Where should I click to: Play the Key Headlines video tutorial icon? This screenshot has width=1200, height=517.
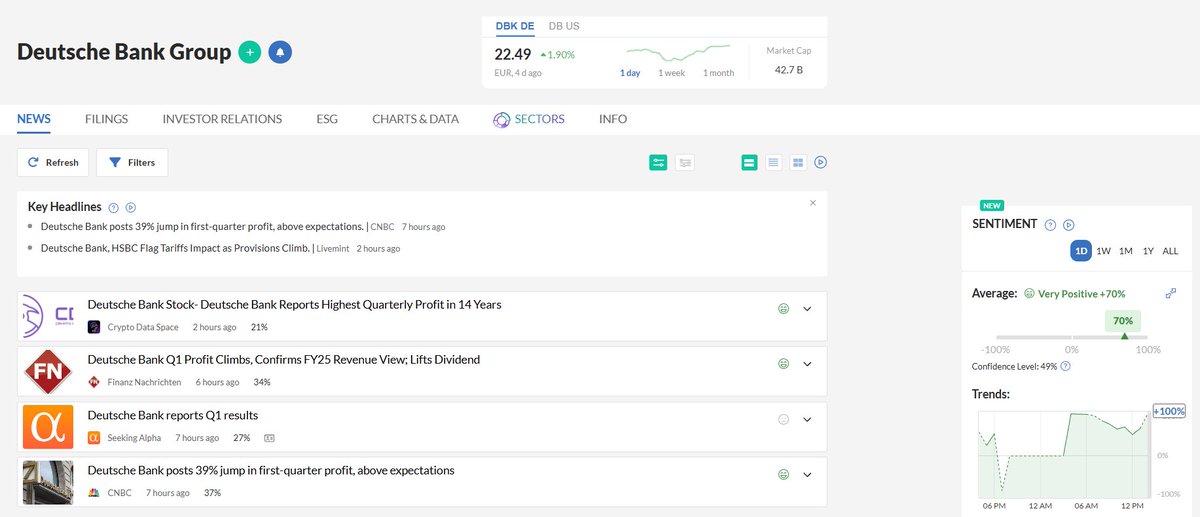130,207
